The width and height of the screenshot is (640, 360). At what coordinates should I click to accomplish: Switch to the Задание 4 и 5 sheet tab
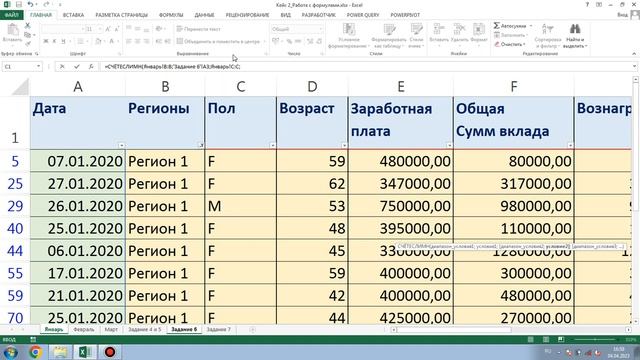144,329
